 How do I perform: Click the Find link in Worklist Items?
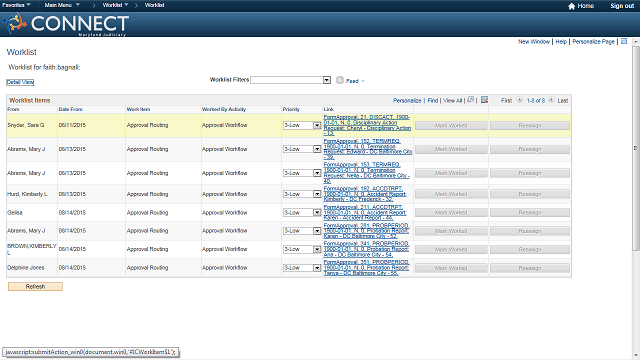(433, 100)
